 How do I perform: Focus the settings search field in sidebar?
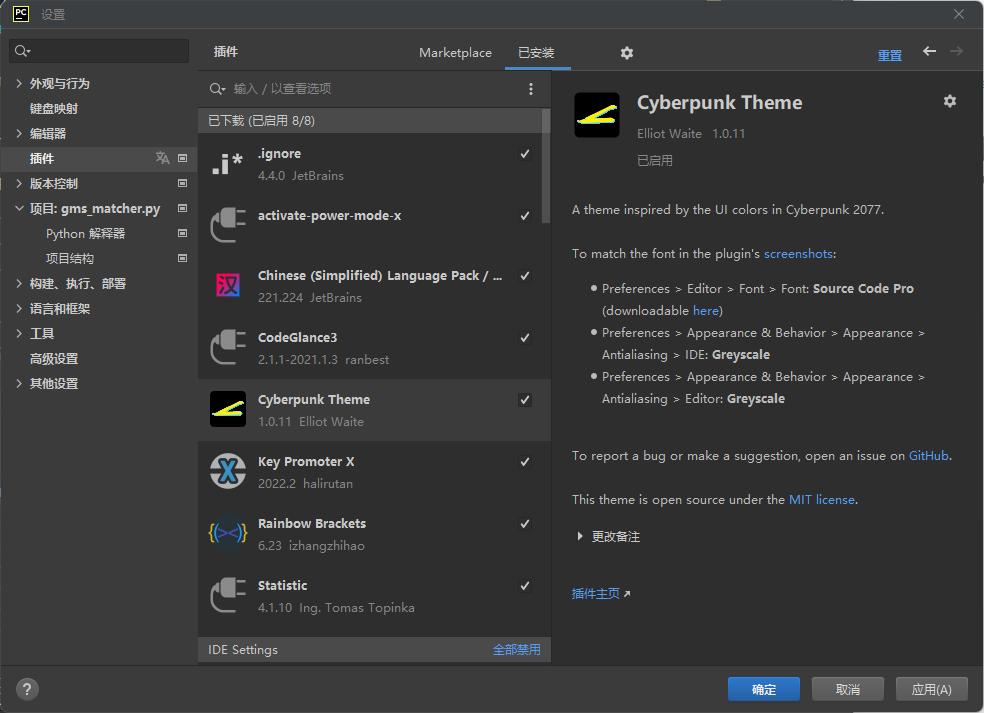[99, 51]
